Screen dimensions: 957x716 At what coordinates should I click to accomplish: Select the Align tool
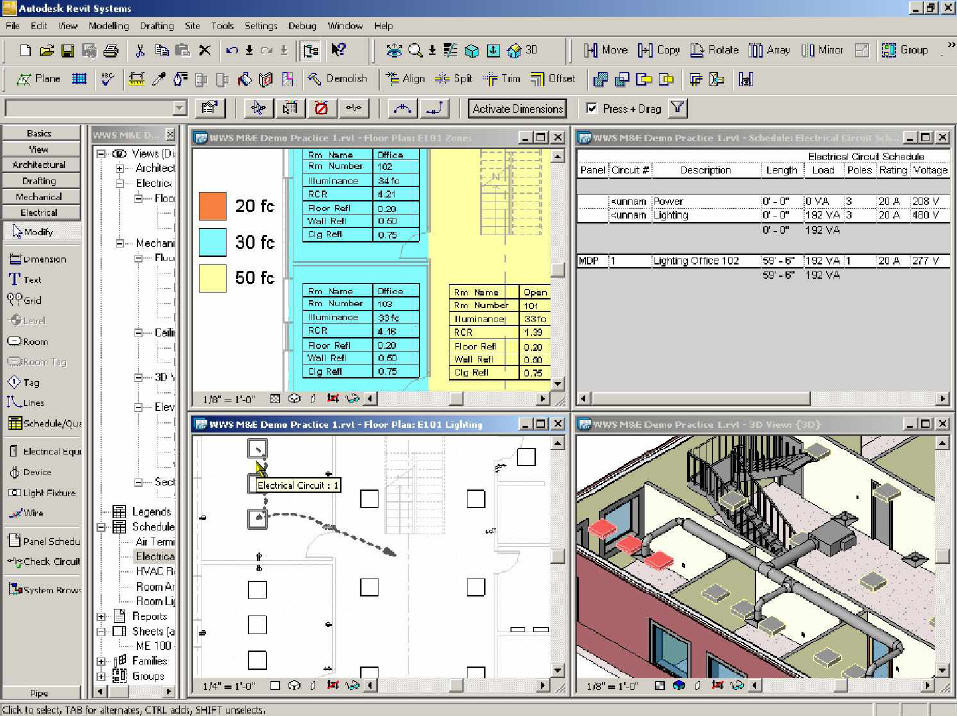coord(405,79)
